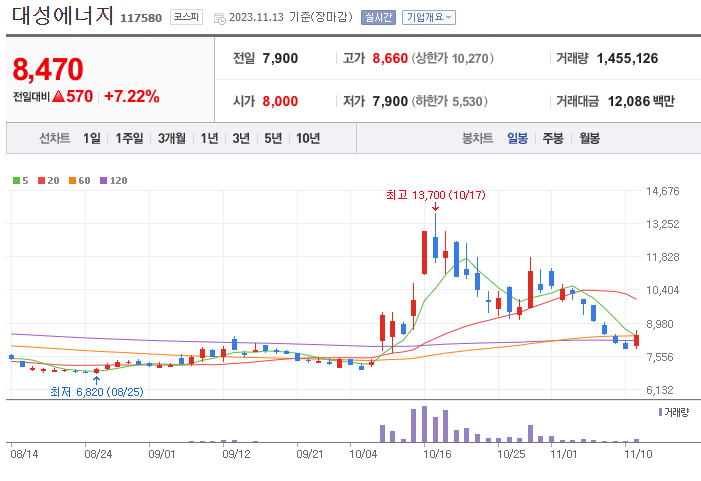The width and height of the screenshot is (701, 481).
Task: Click the 2023.11.13 기준(장마감) date text
Action: pos(291,17)
